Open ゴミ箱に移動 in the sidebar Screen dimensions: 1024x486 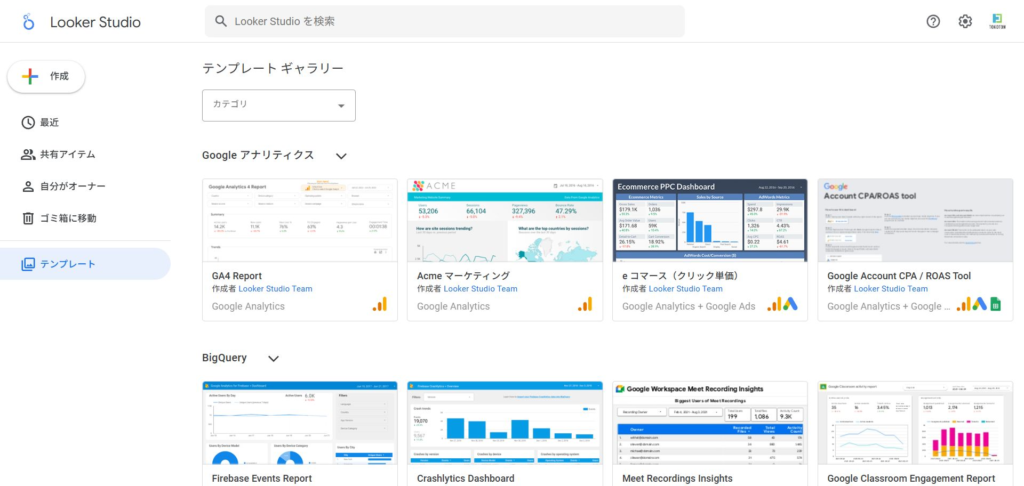pos(68,218)
